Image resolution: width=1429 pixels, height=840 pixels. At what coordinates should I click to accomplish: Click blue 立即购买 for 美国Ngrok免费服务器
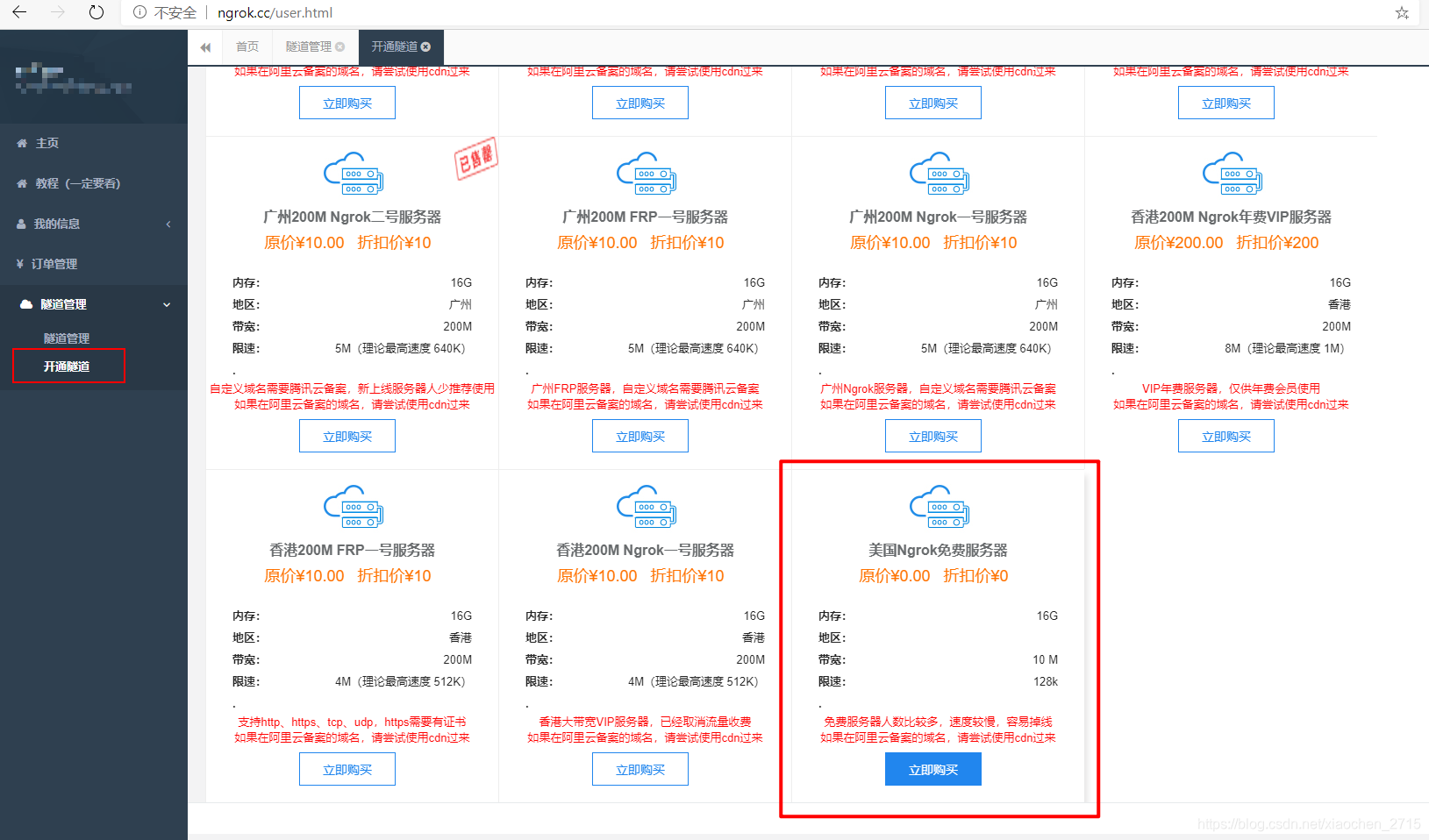[x=933, y=769]
